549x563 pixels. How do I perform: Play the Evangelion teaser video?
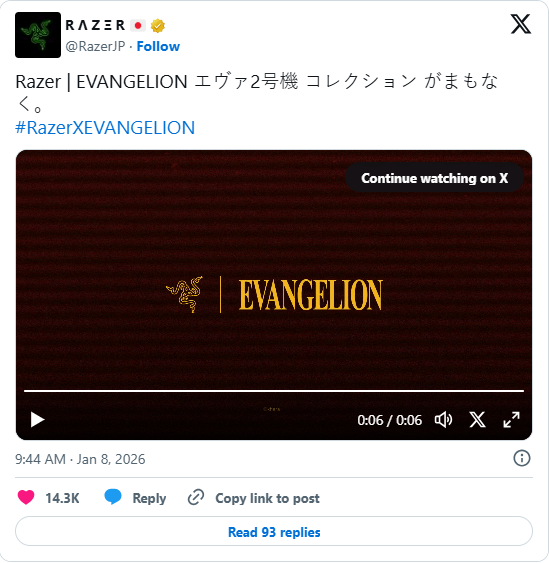coord(37,420)
